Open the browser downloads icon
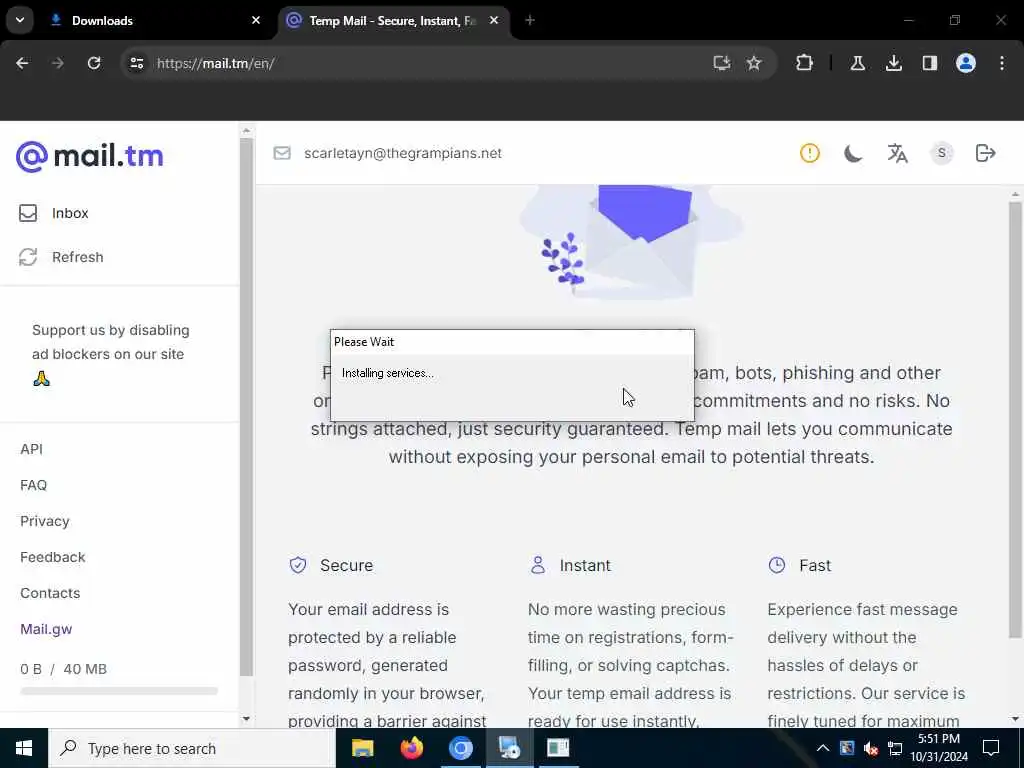Screen dimensions: 1024x768 coord(893,63)
